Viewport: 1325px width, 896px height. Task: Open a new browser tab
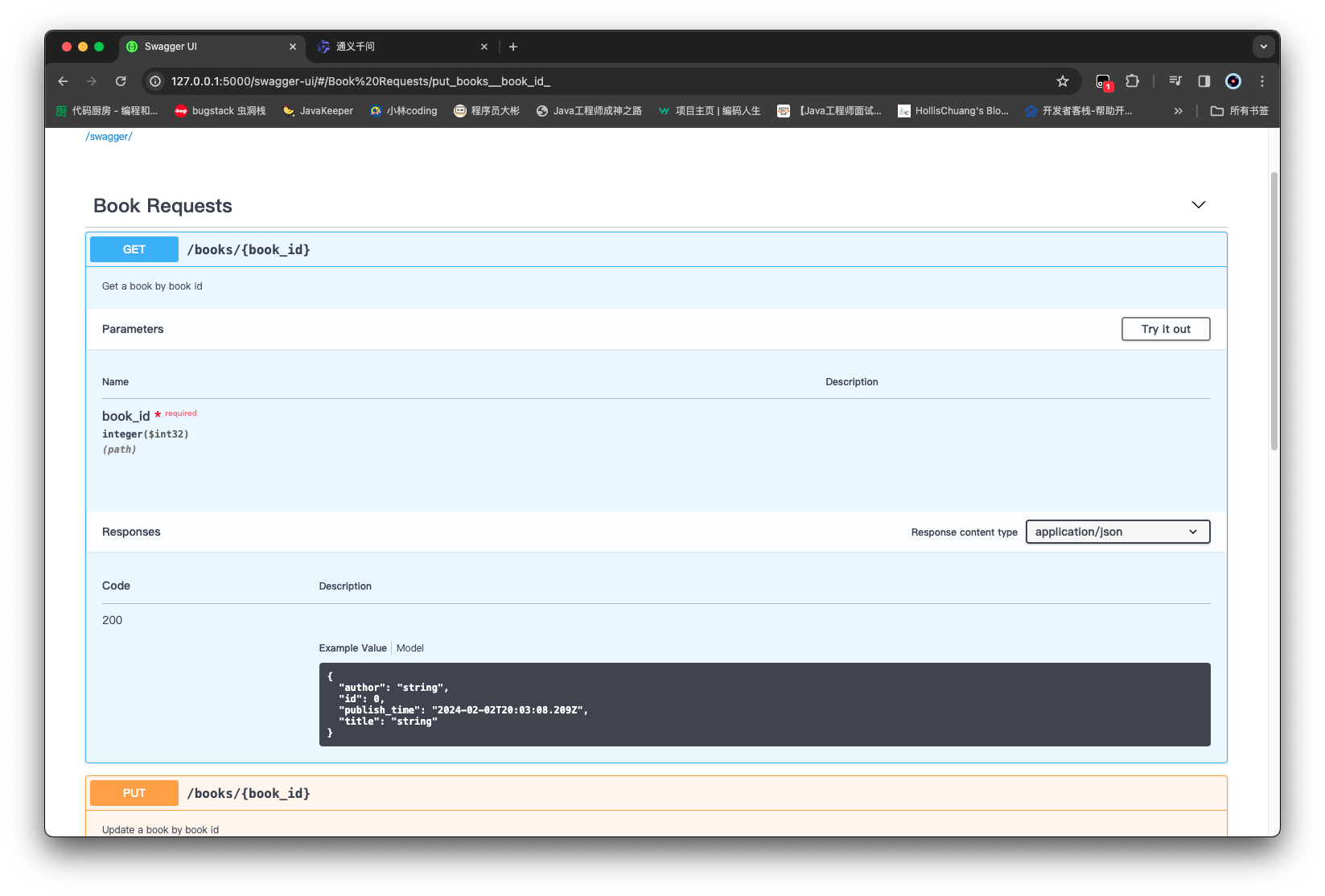513,47
